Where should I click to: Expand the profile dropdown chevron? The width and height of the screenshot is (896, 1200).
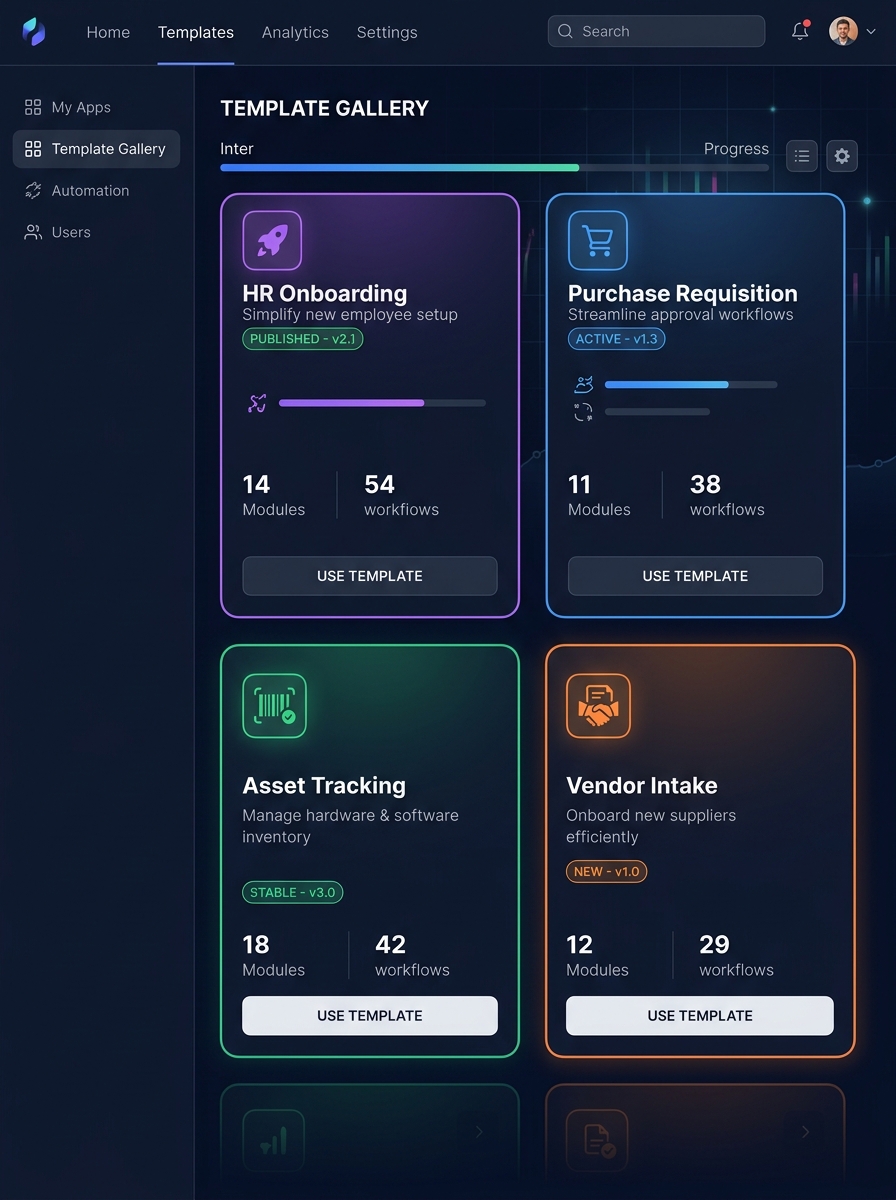(871, 32)
